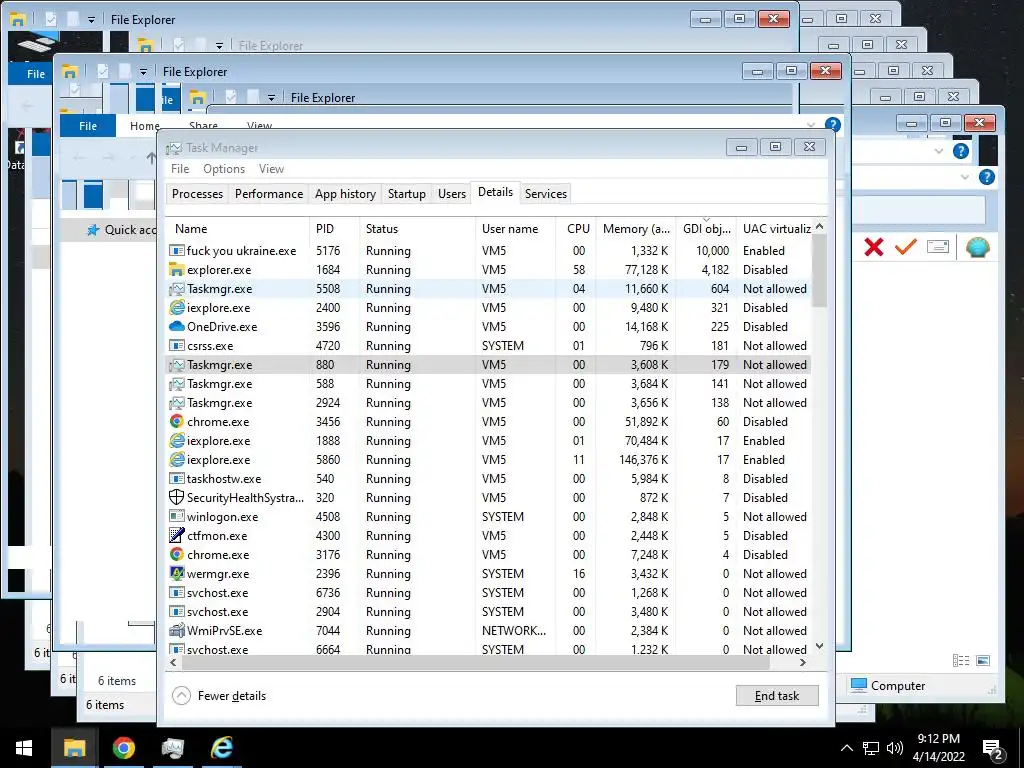The image size is (1024, 768).
Task: Click the clock showing 9:12 PM
Action: click(938, 739)
